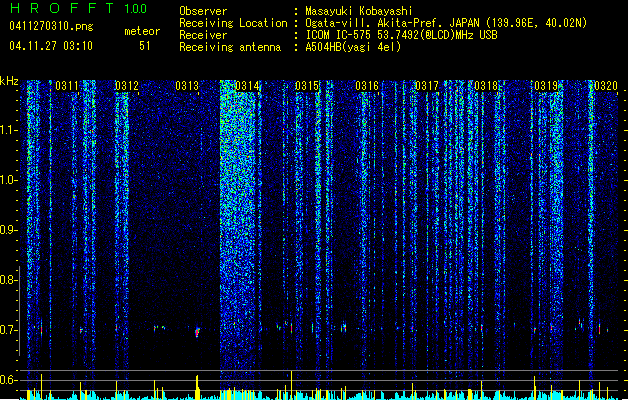Click the 0.8 kHz axis label
Screen dimensions: 629x400
pos(9,280)
